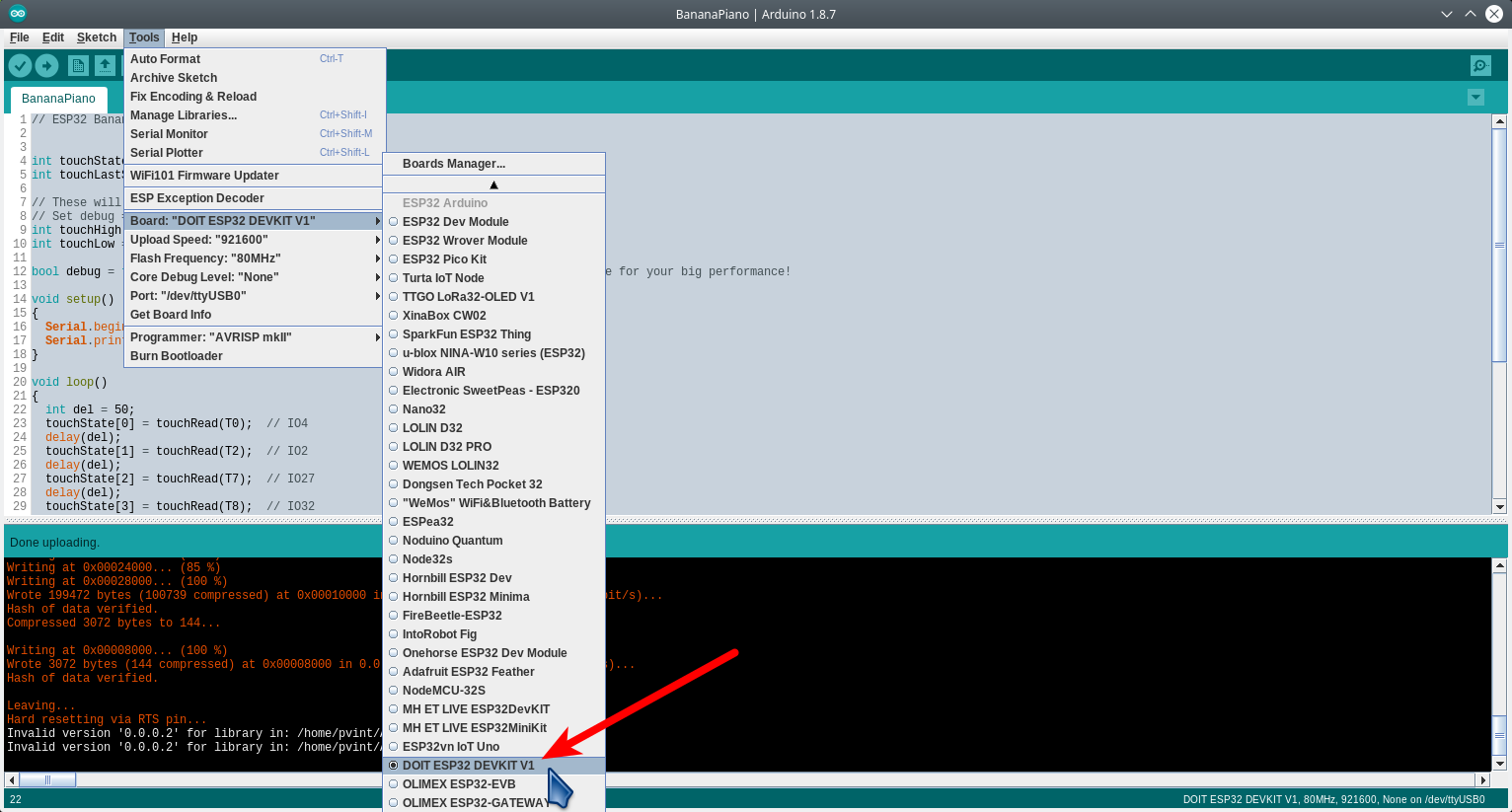1512x812 pixels.
Task: Select Node32s board option
Action: point(493,559)
